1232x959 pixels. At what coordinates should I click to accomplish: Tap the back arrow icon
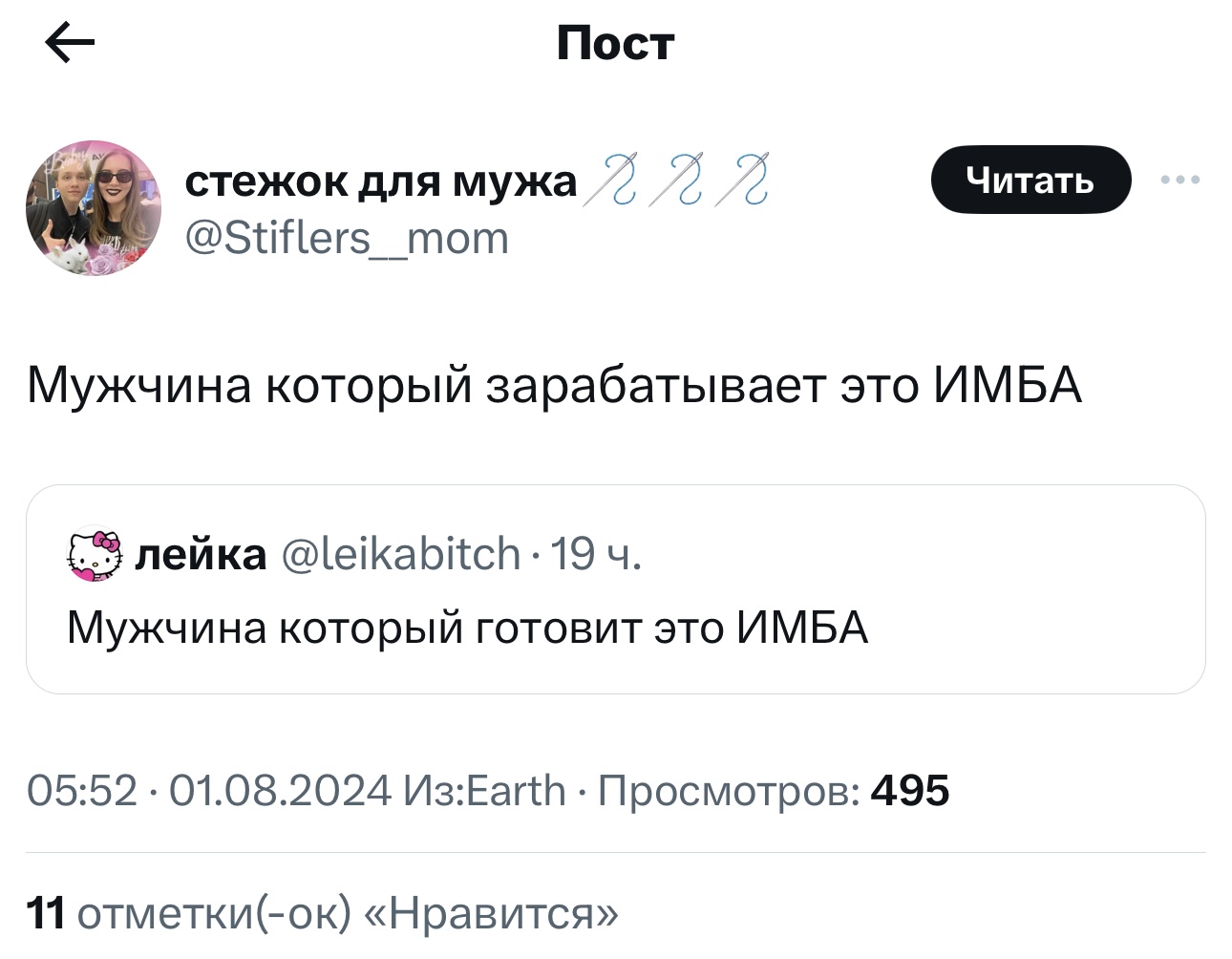[71, 42]
